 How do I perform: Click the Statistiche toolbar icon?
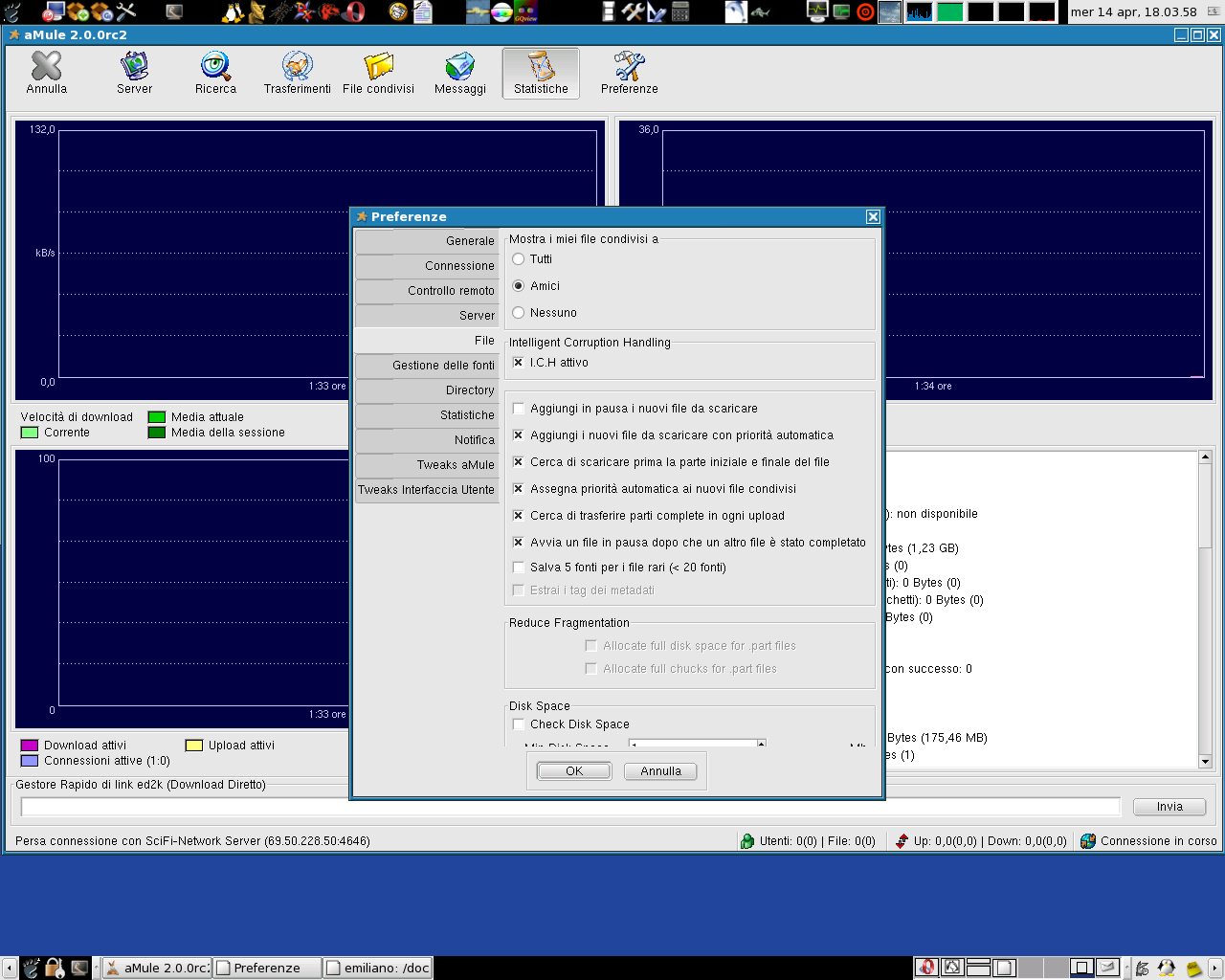pos(541,67)
